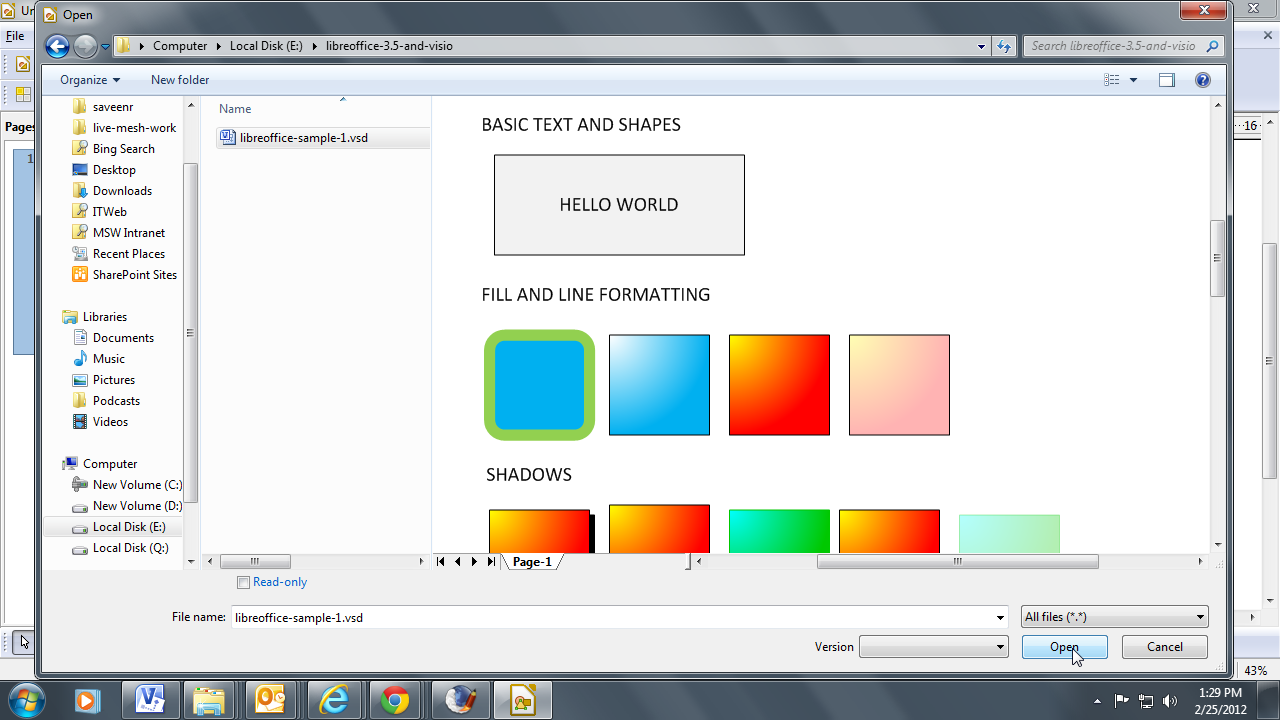Click the Help question mark icon
The height and width of the screenshot is (720, 1280).
(1203, 80)
